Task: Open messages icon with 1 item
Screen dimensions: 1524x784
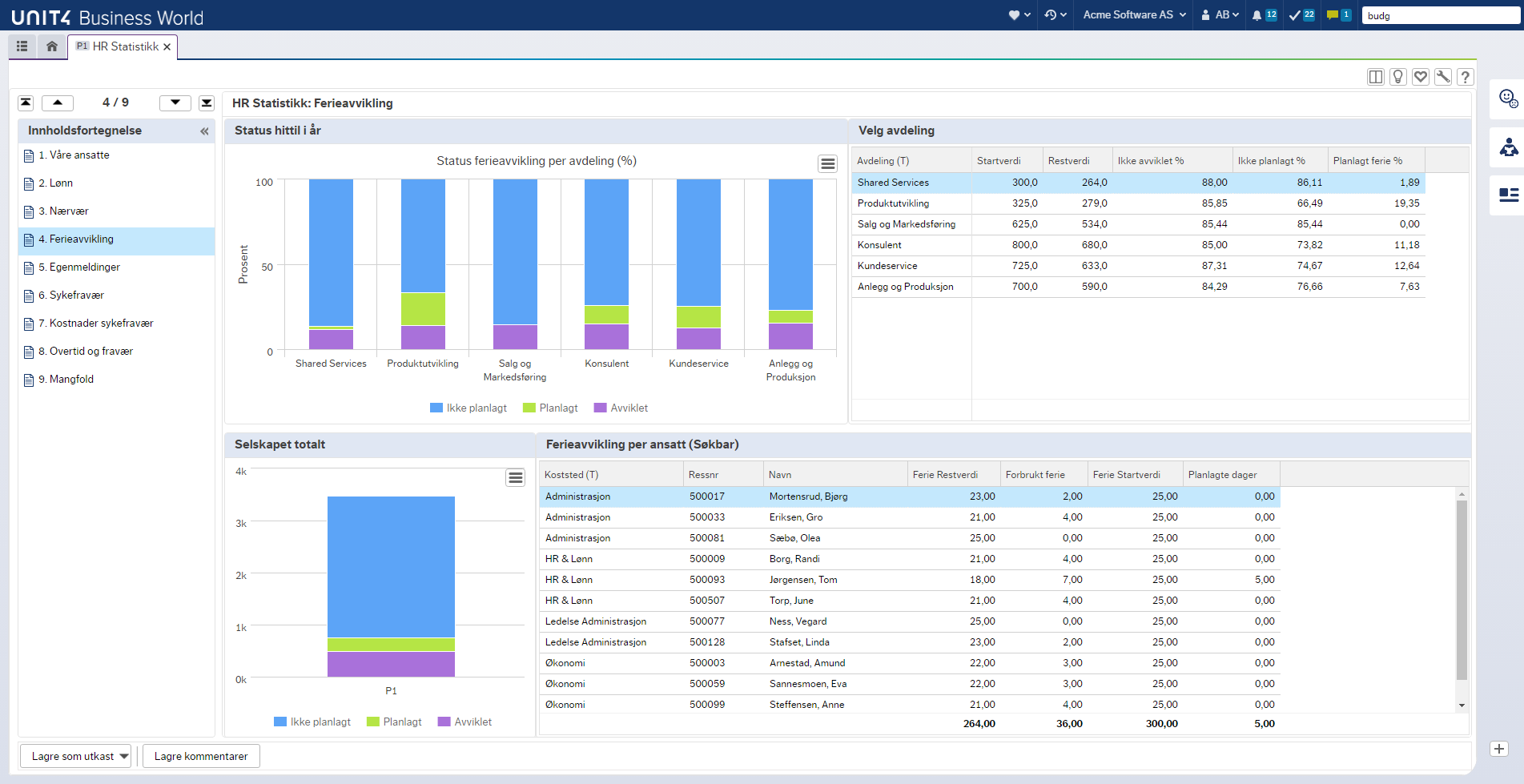Action: 1339,14
